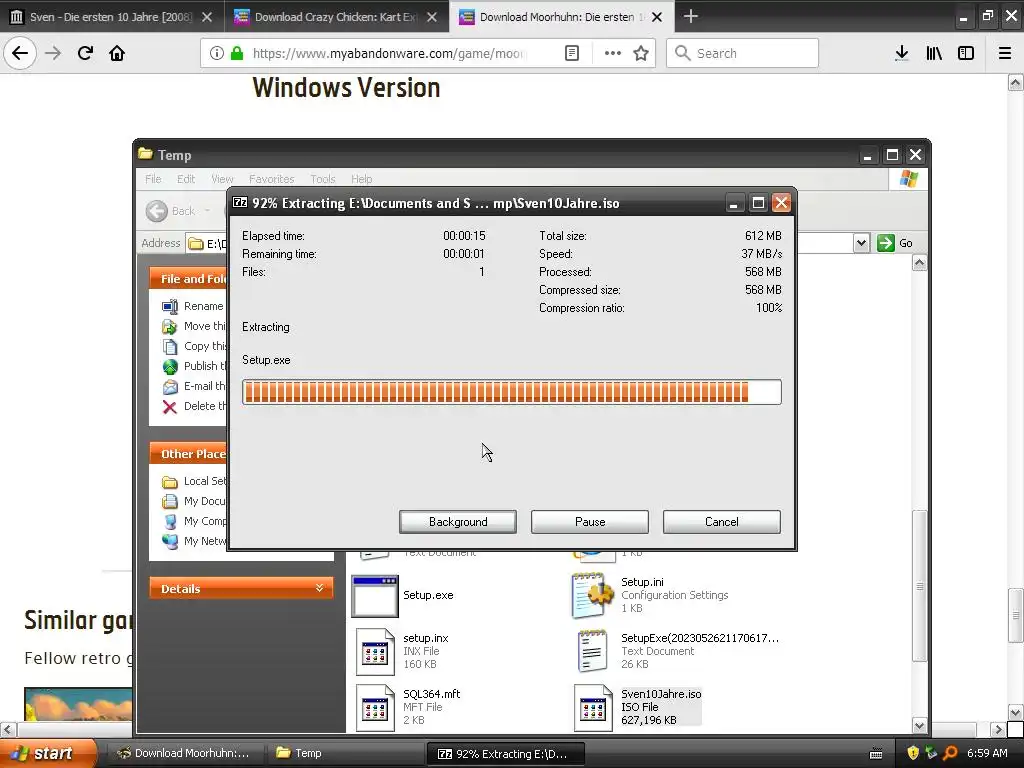Open Help menu in Temp window
Image resolution: width=1024 pixels, height=768 pixels.
click(361, 179)
